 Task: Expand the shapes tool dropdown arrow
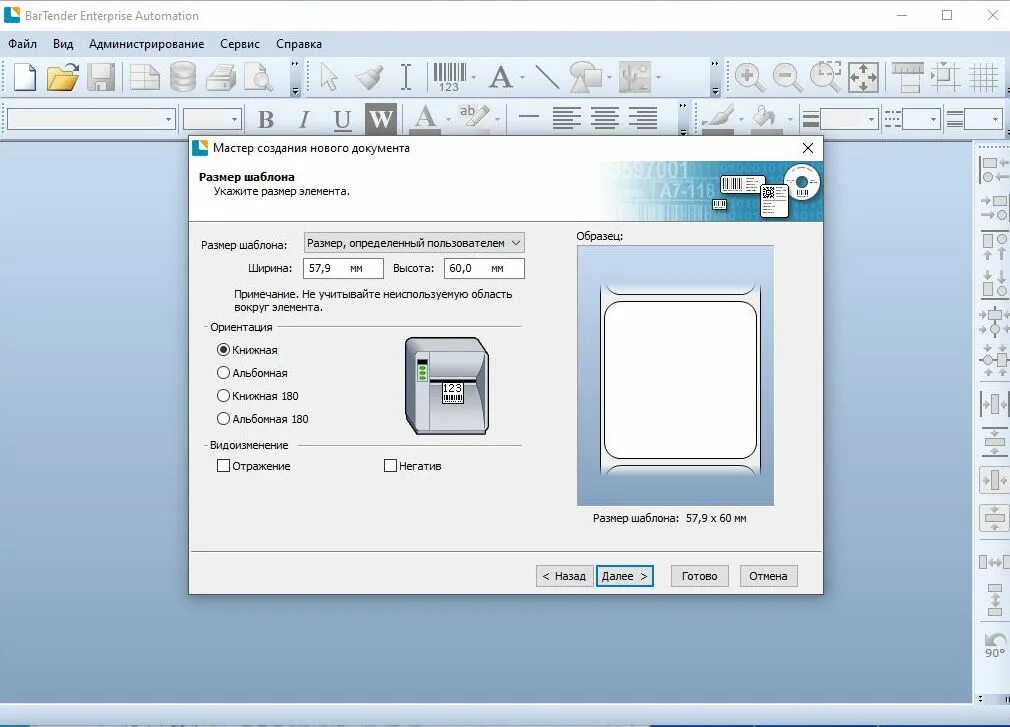(609, 78)
